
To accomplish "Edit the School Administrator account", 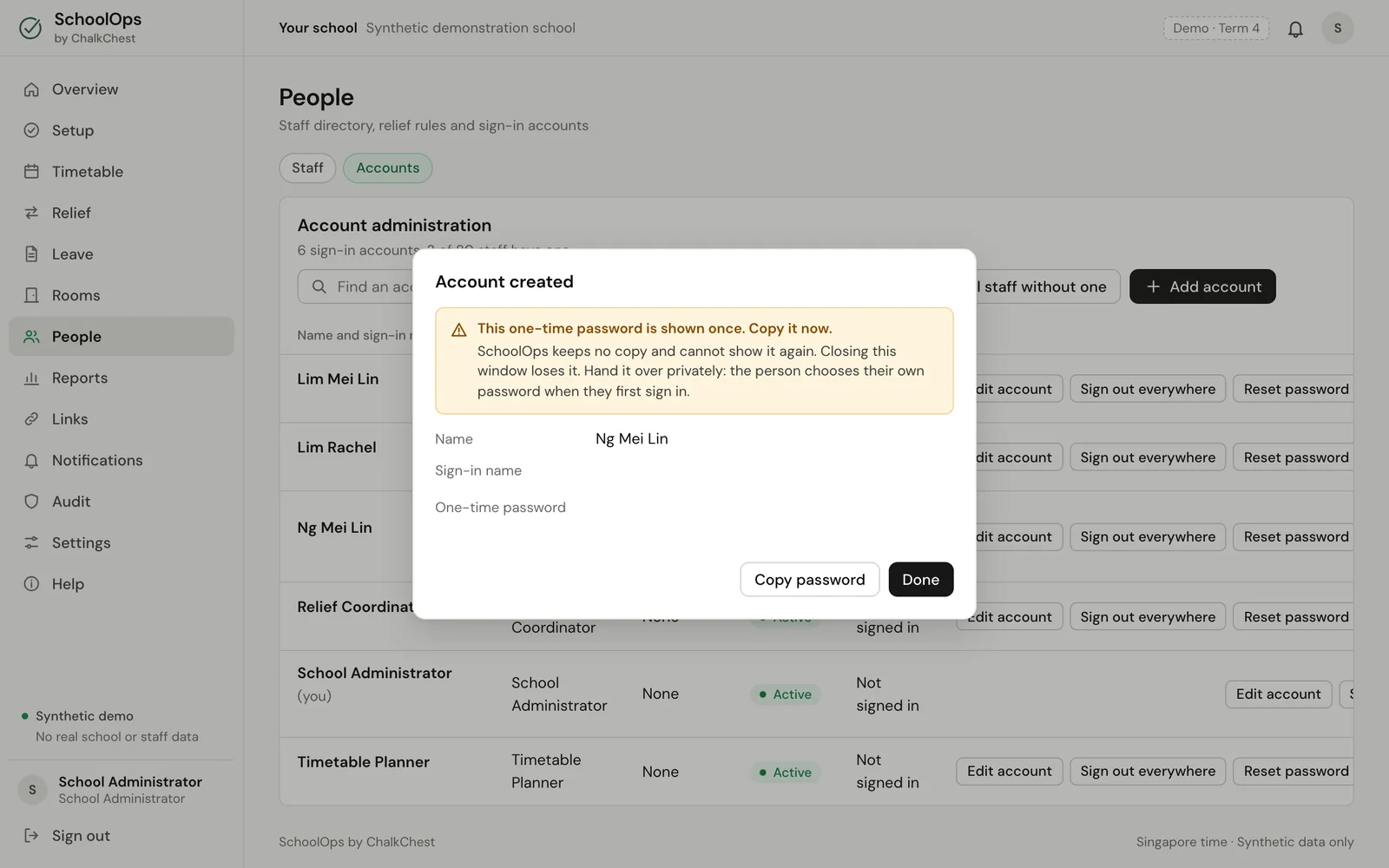I will click(1279, 694).
